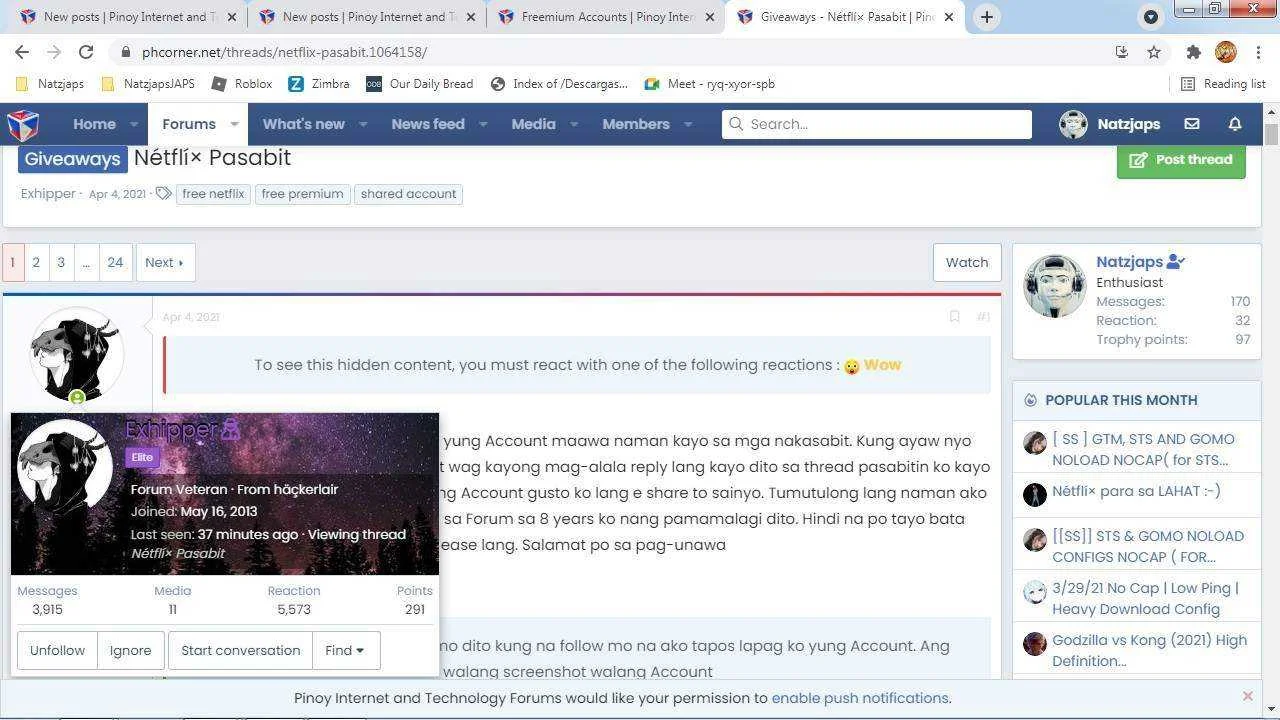1280x720 pixels.
Task: Dismiss the push notifications banner
Action: 1247,696
